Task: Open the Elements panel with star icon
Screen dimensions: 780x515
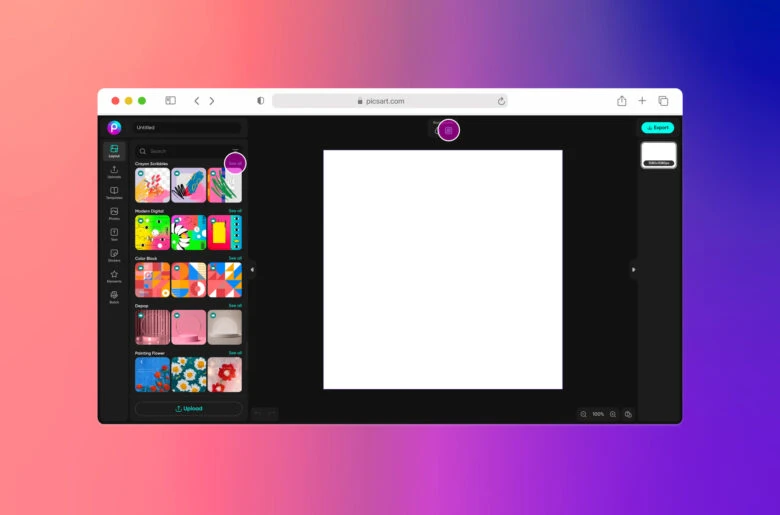Action: coord(114,276)
